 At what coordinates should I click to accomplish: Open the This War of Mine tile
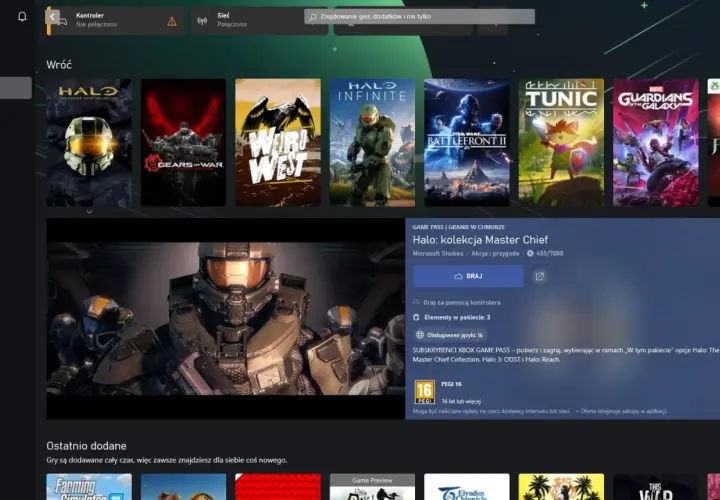656,487
